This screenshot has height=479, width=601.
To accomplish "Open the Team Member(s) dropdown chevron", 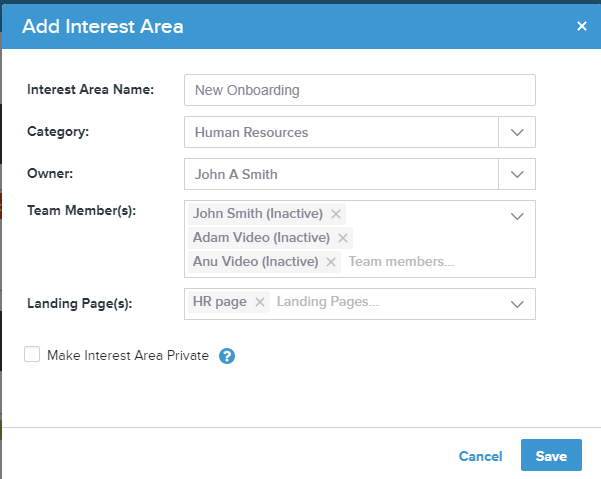I will tap(517, 215).
